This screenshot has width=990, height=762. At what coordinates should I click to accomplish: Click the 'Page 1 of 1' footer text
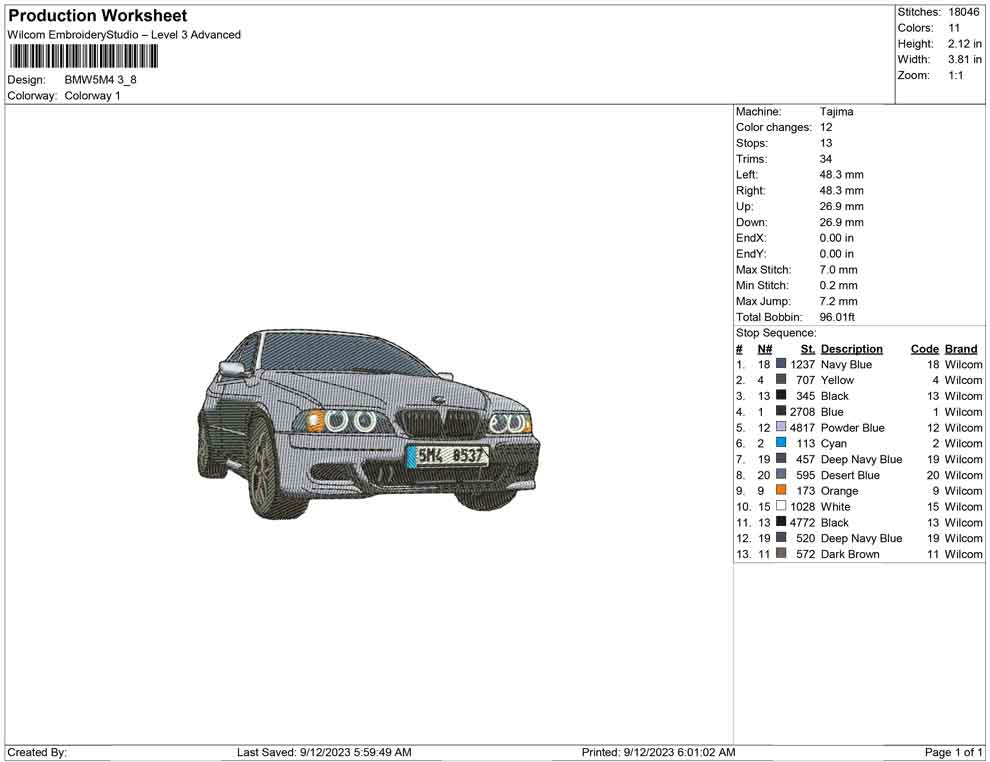click(953, 752)
